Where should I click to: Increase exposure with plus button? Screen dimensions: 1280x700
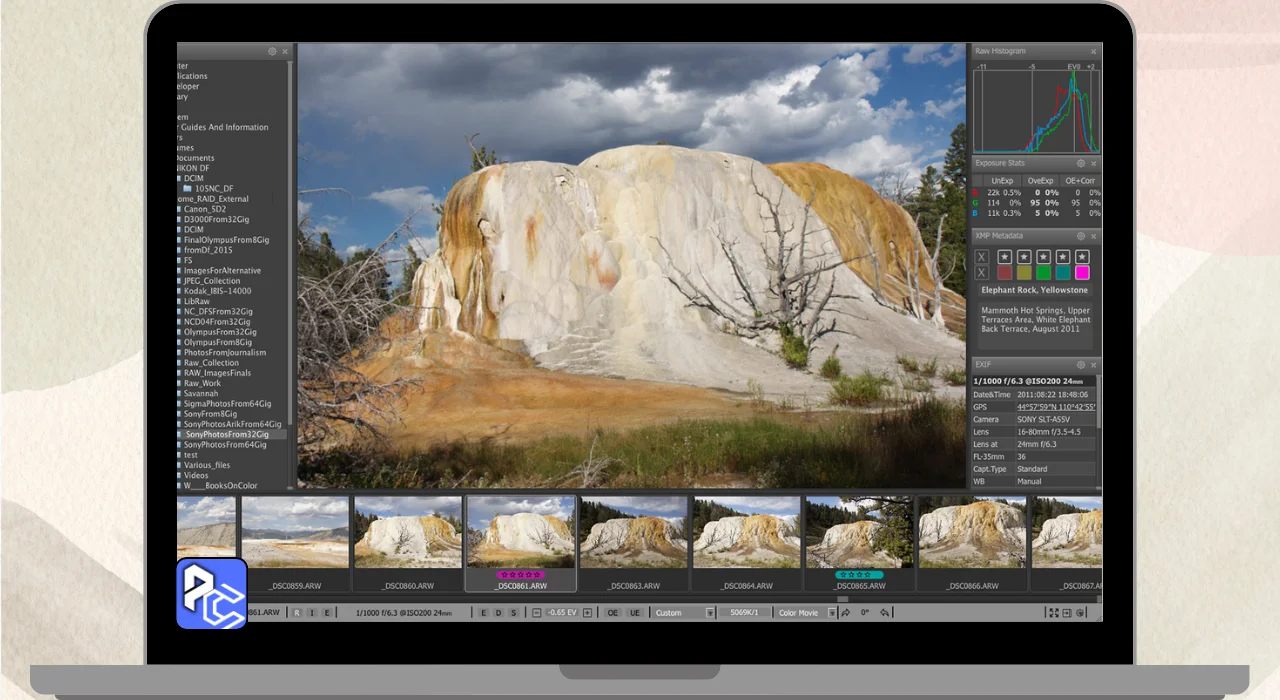coord(587,613)
